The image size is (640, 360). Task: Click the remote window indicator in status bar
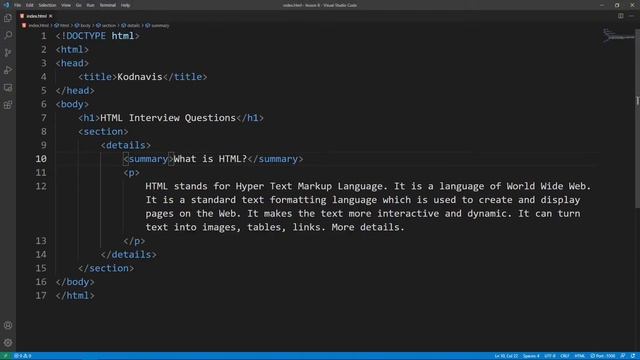[5, 356]
